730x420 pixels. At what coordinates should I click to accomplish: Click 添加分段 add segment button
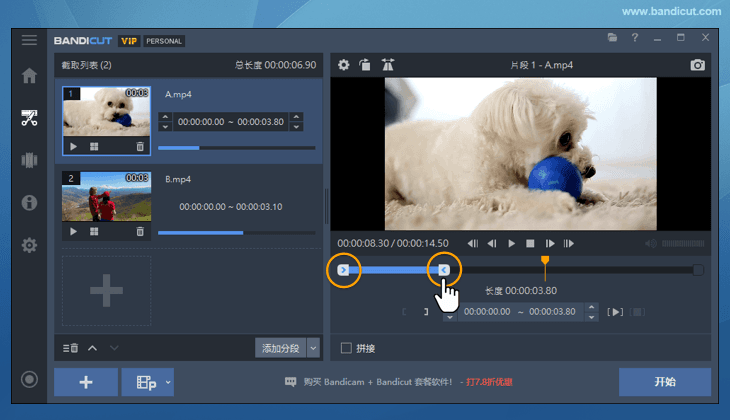click(280, 348)
